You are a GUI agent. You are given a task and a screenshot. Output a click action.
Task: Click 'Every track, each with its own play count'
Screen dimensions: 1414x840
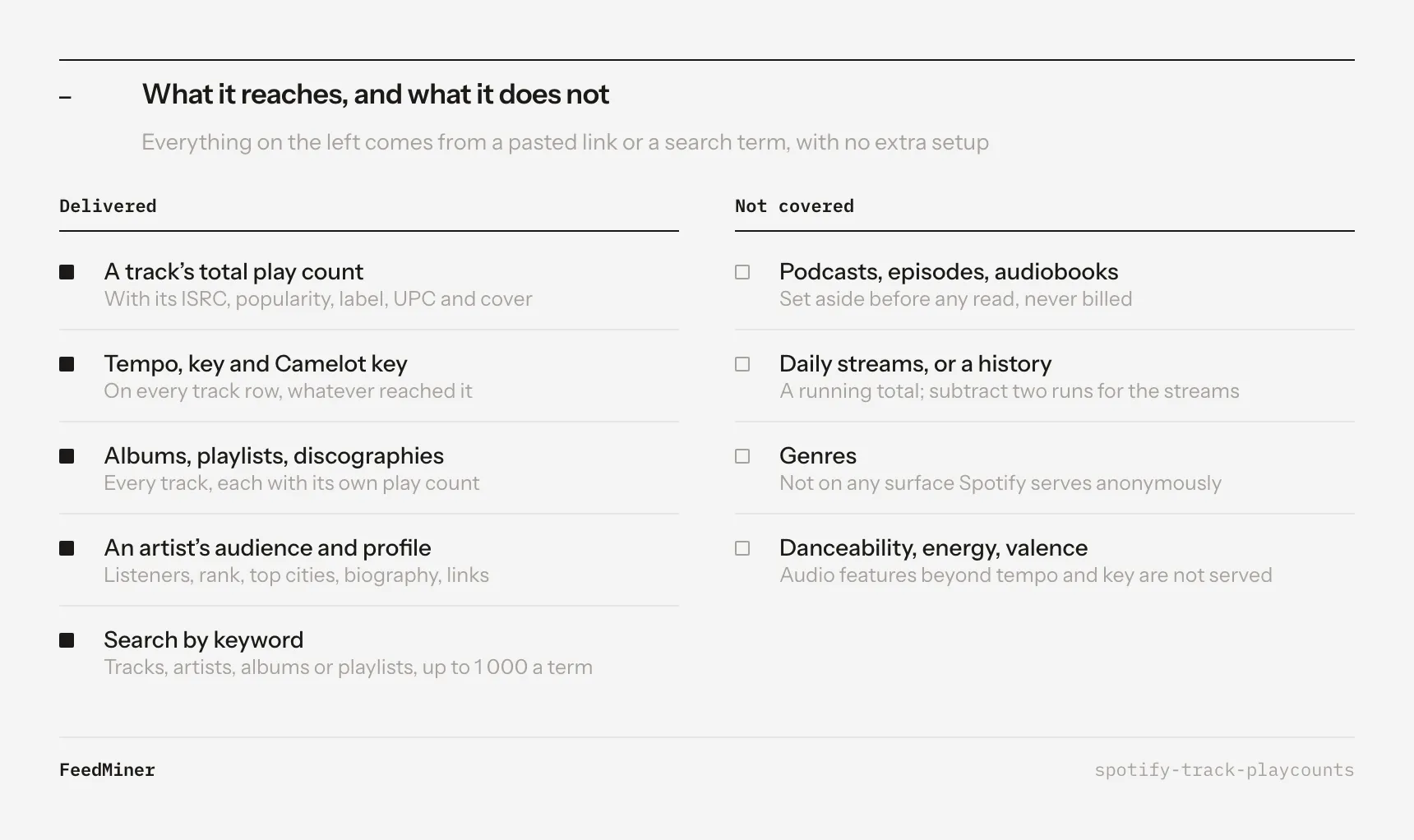[x=292, y=483]
